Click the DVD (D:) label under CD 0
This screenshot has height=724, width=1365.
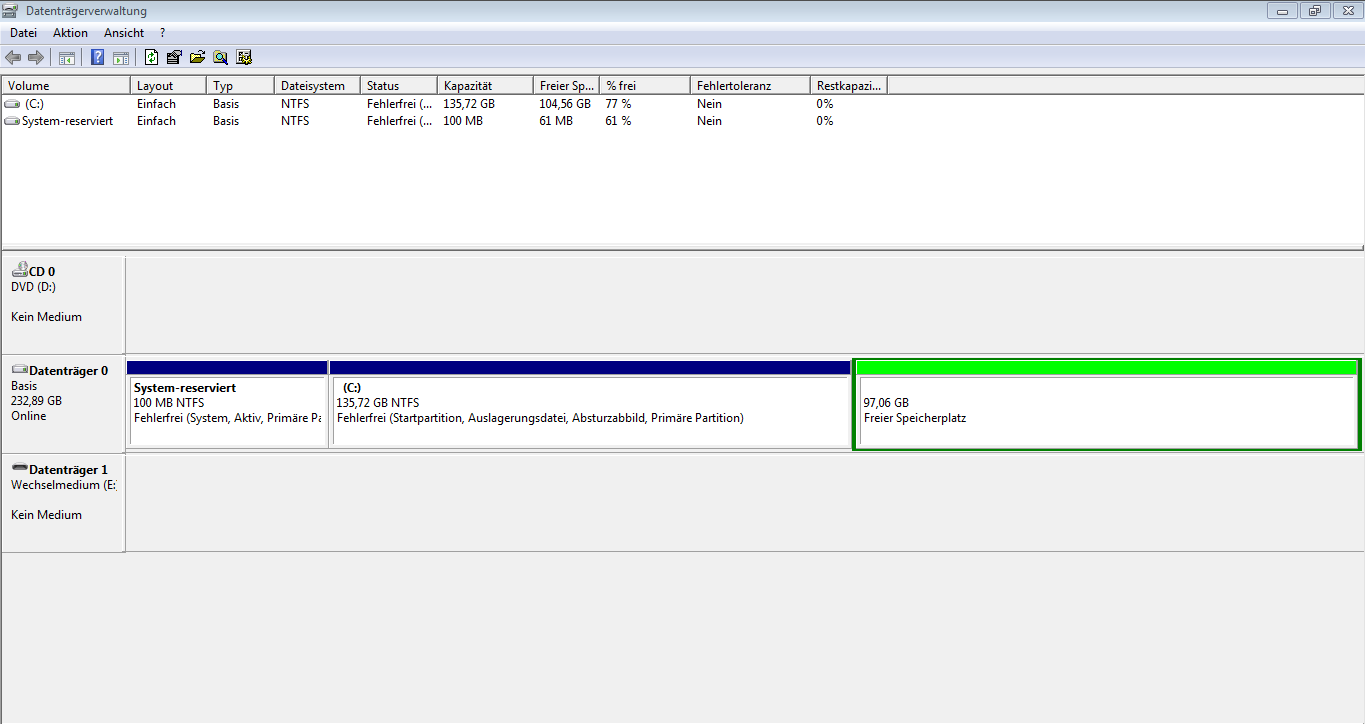(33, 287)
